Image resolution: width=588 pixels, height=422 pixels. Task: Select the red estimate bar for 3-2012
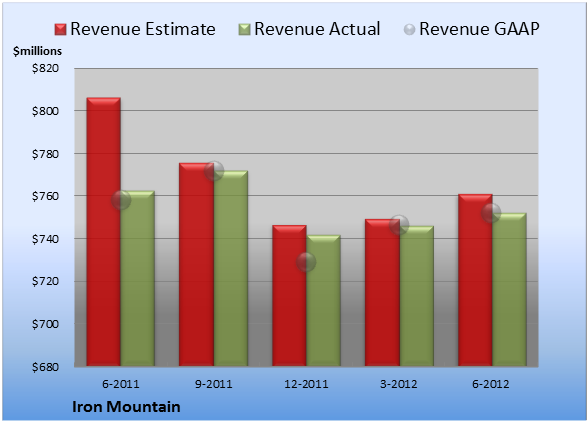[x=382, y=293]
